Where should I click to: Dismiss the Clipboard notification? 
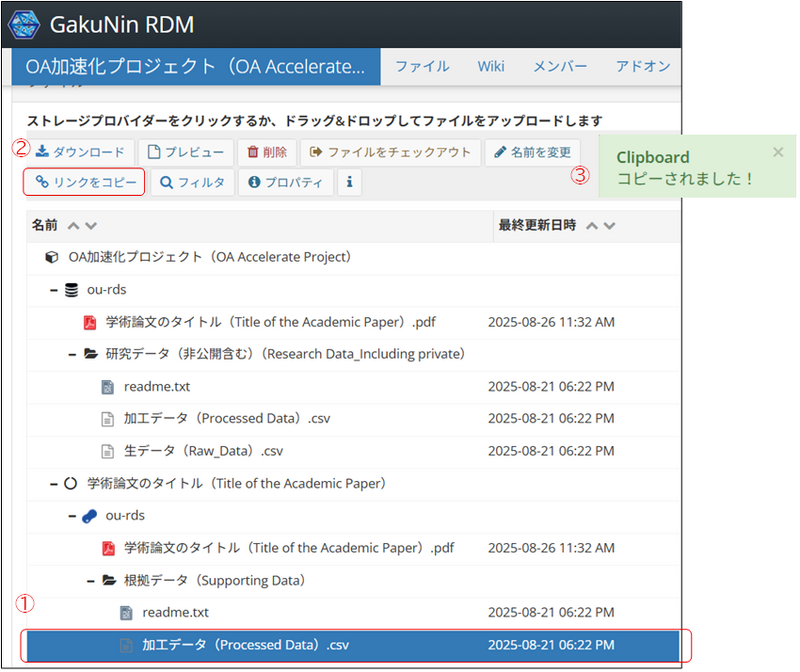(x=778, y=152)
